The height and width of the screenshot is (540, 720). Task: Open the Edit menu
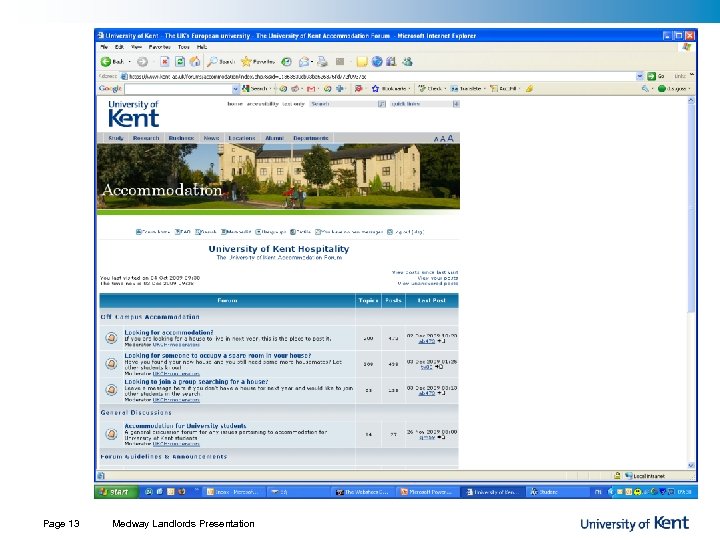tap(119, 47)
